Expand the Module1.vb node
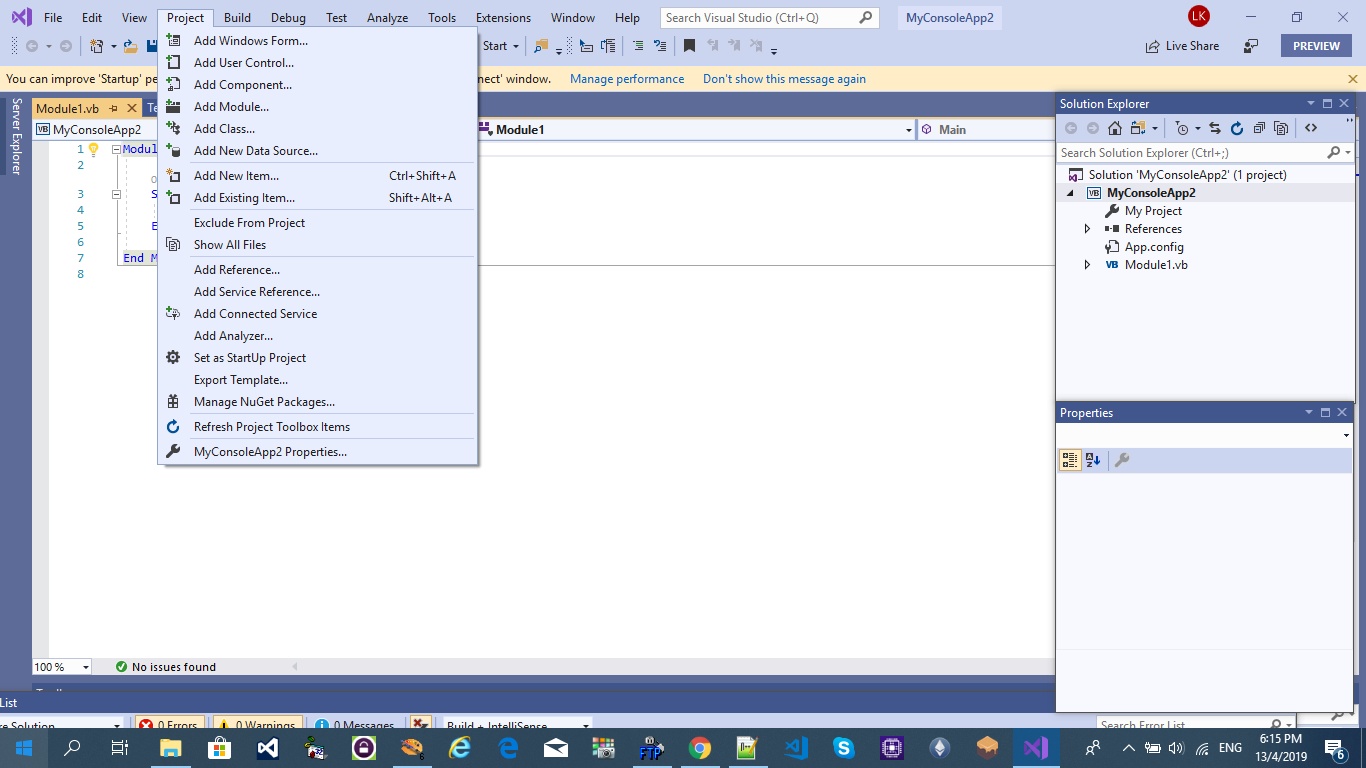The image size is (1366, 768). (x=1088, y=265)
